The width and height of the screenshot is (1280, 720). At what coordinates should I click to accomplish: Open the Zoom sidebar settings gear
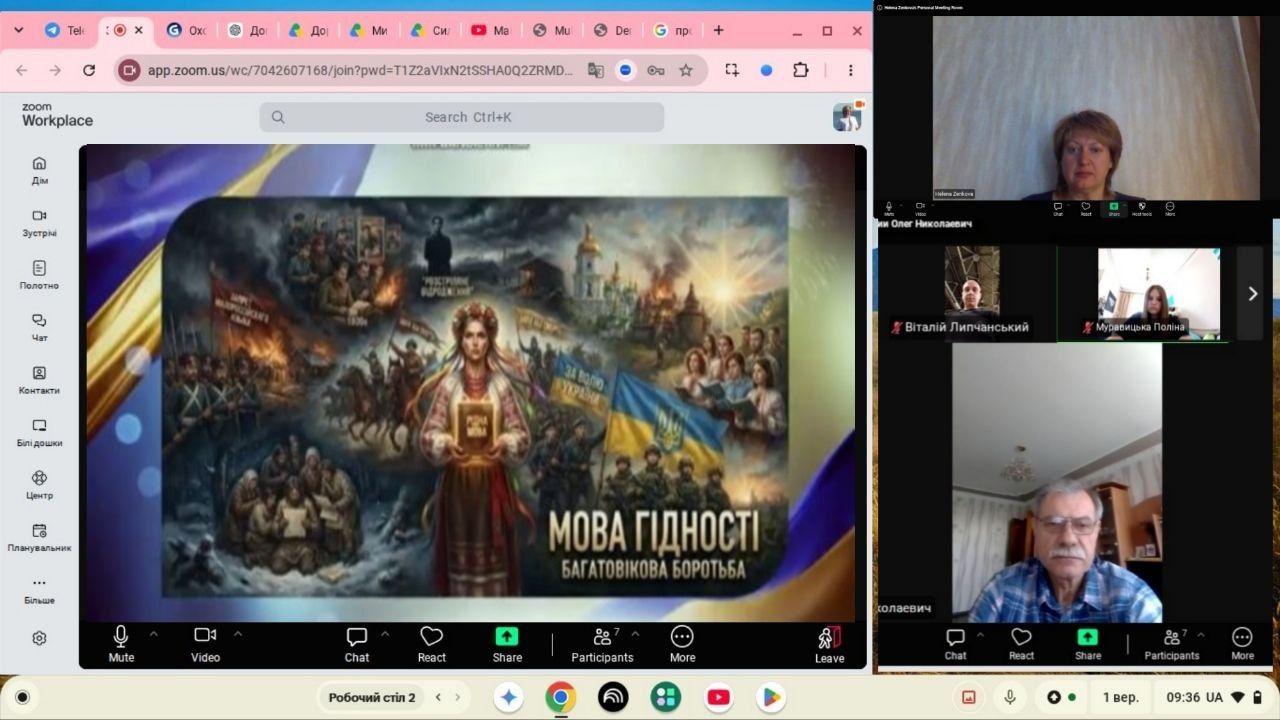pyautogui.click(x=39, y=638)
